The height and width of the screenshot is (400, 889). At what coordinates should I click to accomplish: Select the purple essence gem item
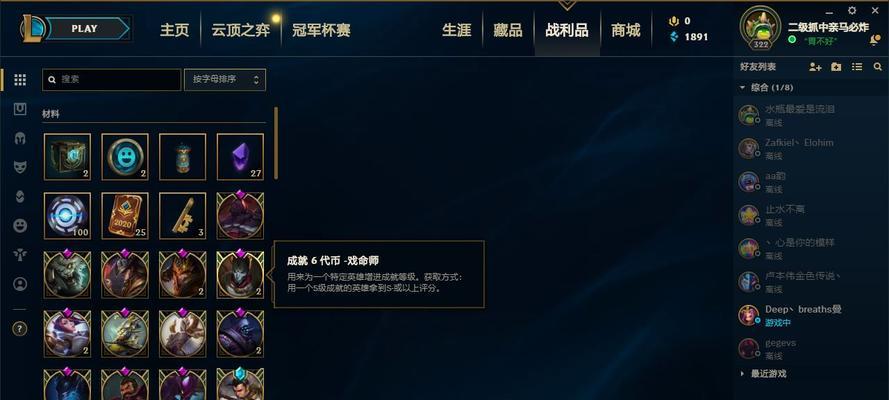point(240,157)
